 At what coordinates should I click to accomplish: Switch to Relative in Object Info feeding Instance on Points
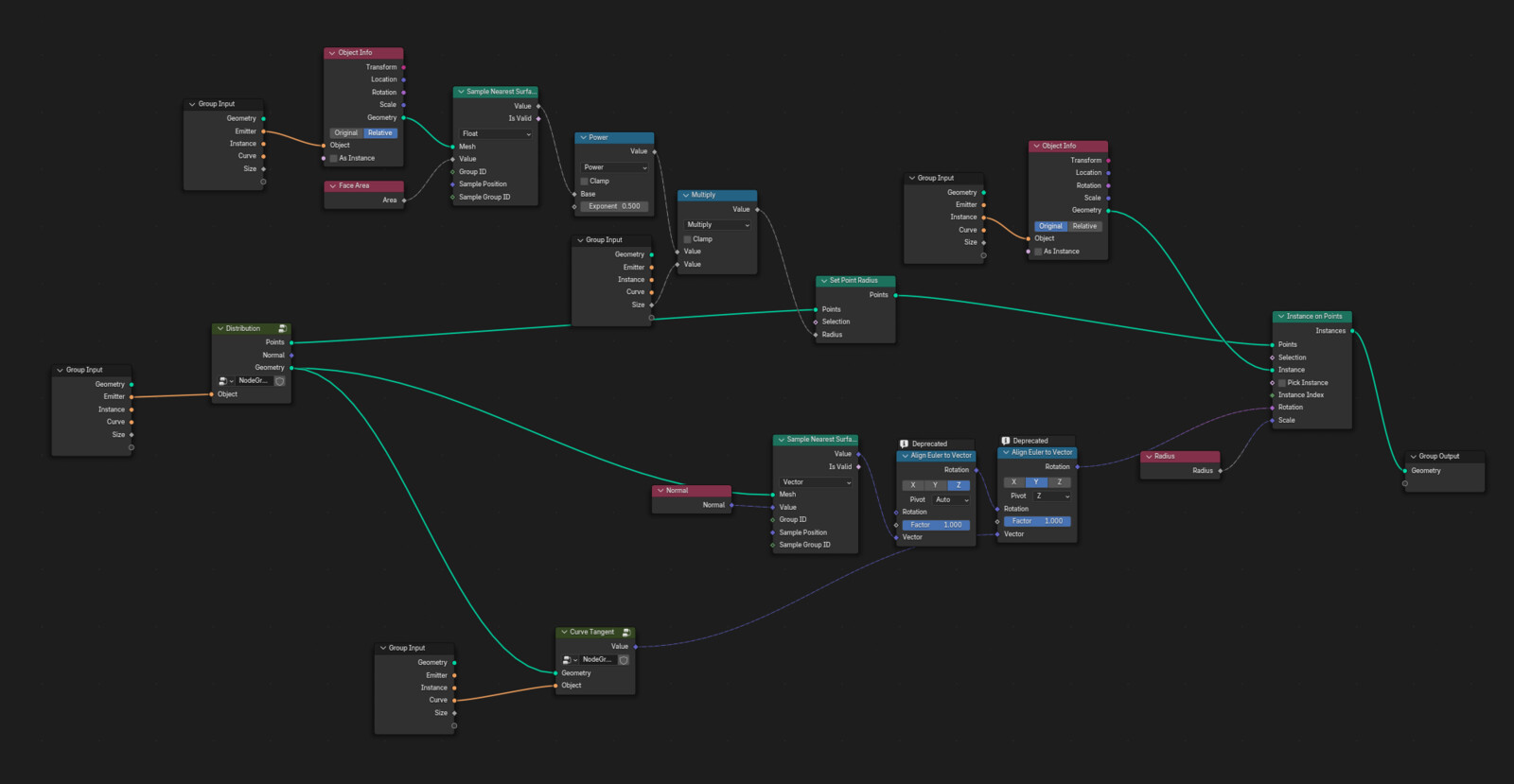pos(1085,227)
